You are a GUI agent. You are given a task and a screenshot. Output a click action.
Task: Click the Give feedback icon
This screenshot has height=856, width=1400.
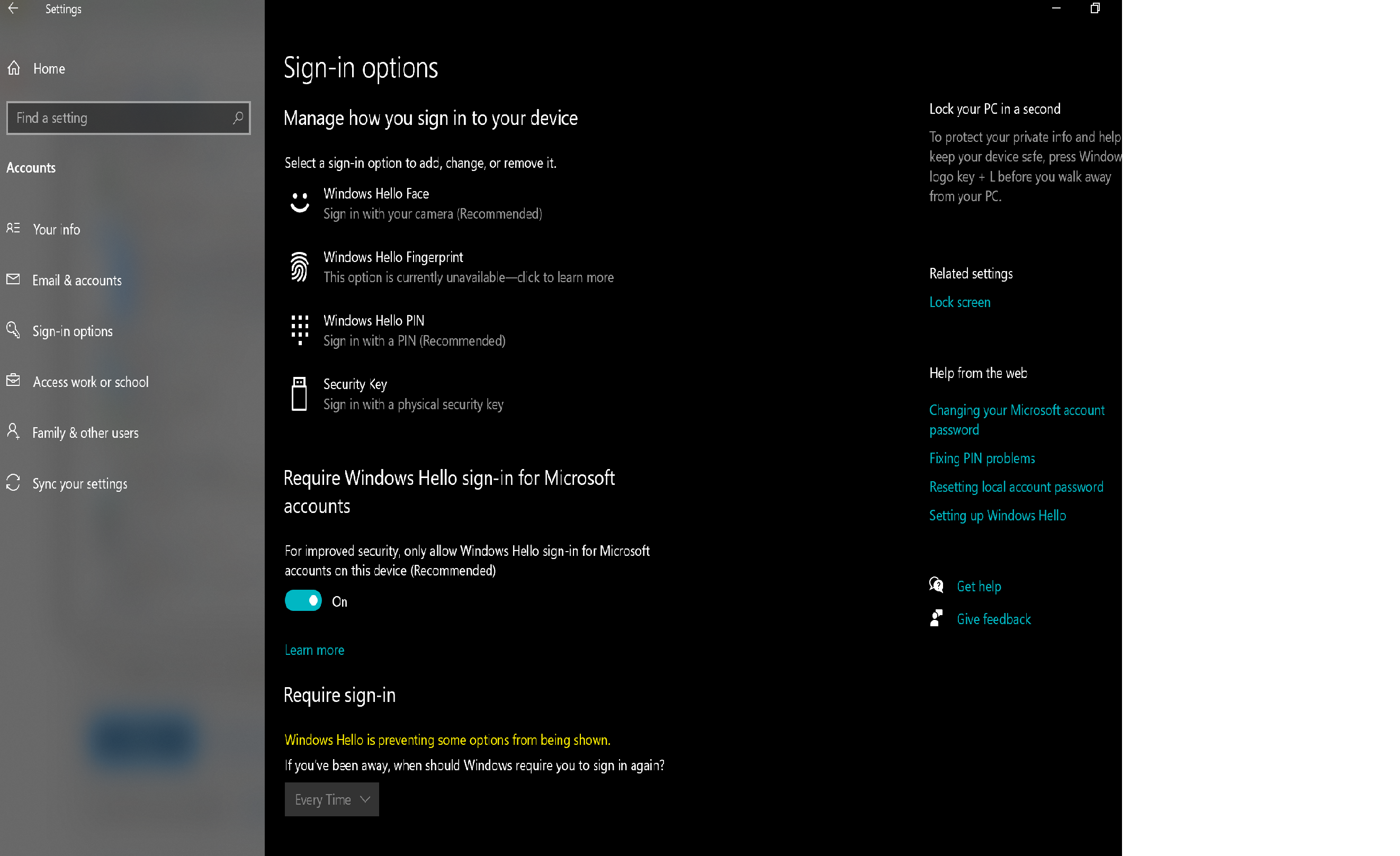click(x=935, y=618)
